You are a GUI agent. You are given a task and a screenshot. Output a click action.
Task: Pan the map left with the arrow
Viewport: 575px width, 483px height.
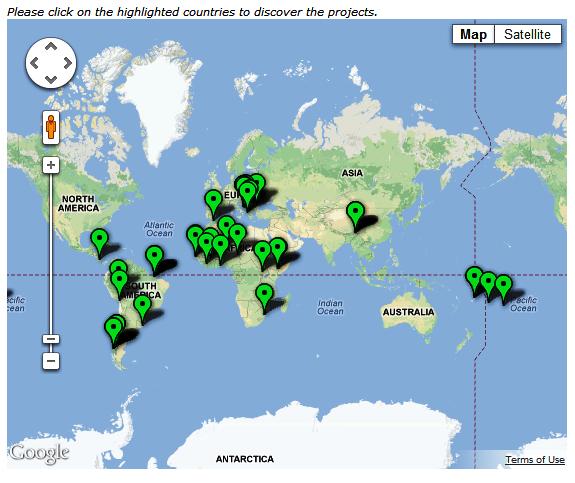tap(34, 63)
